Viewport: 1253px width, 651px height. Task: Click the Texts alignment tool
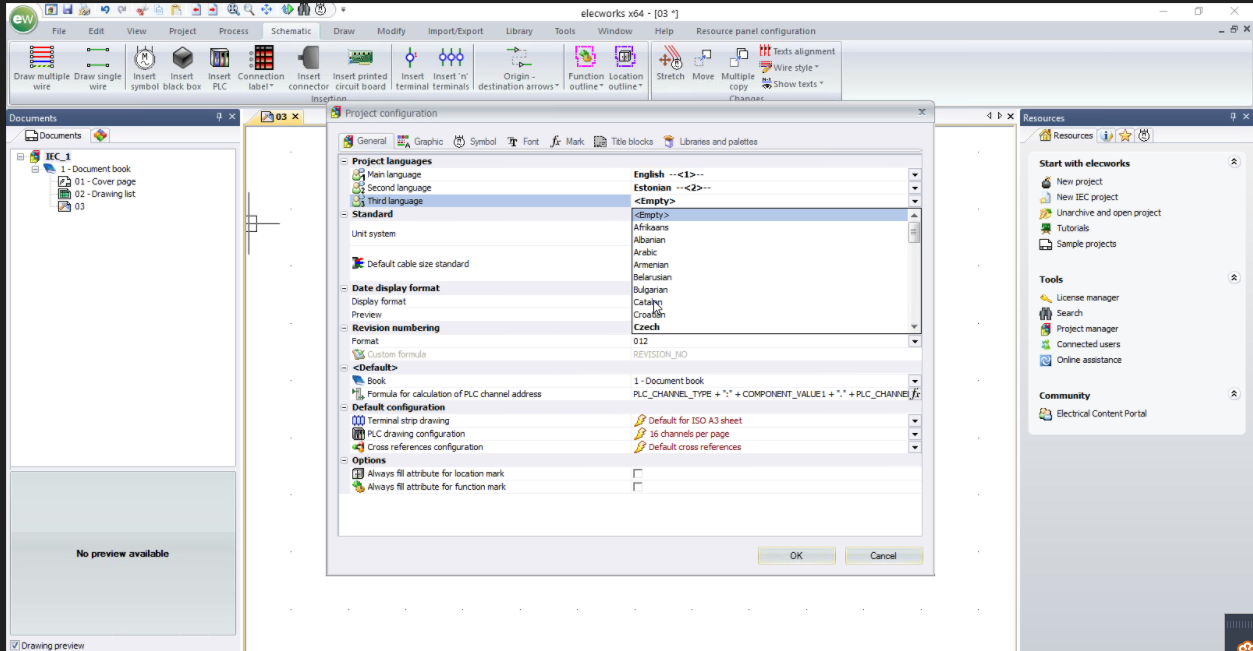pyautogui.click(x=798, y=51)
